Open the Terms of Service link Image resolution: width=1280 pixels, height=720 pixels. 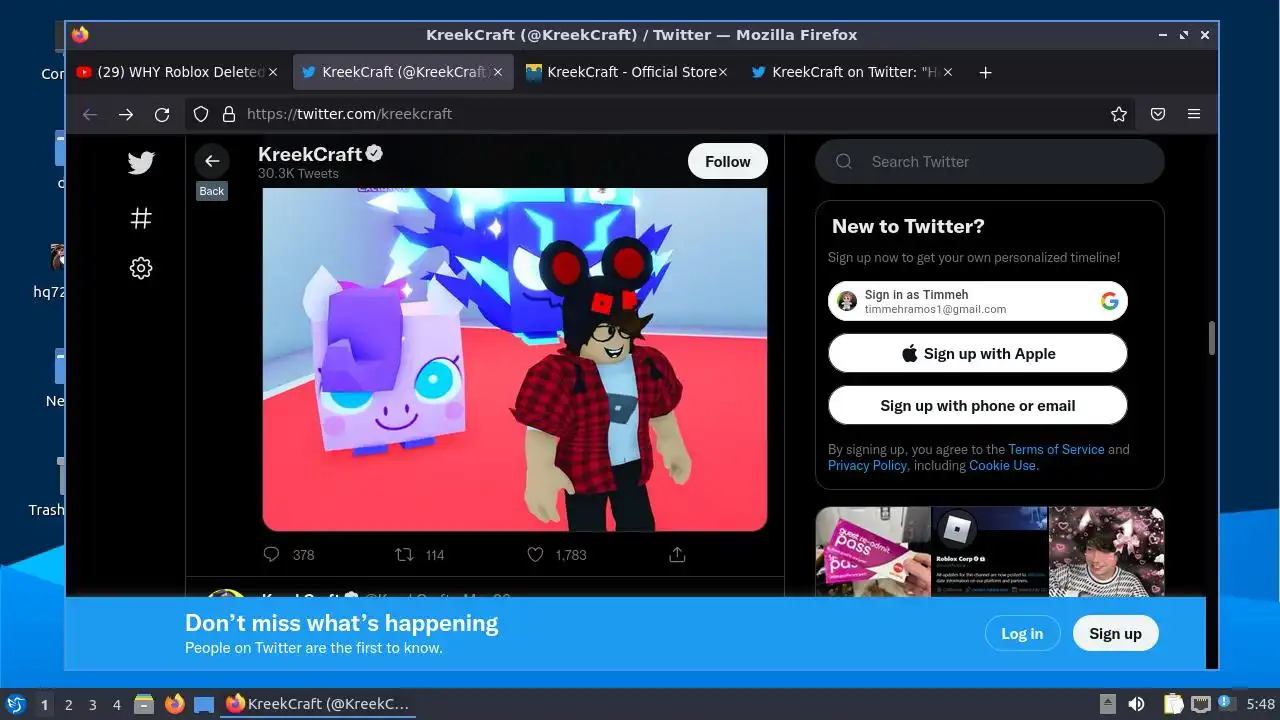[1056, 449]
